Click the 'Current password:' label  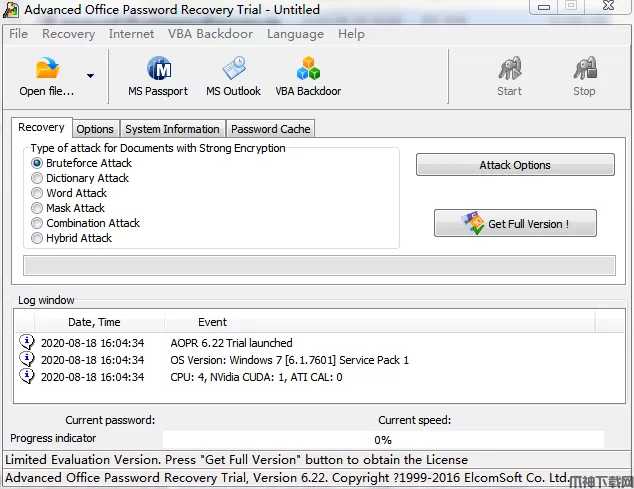click(x=110, y=420)
